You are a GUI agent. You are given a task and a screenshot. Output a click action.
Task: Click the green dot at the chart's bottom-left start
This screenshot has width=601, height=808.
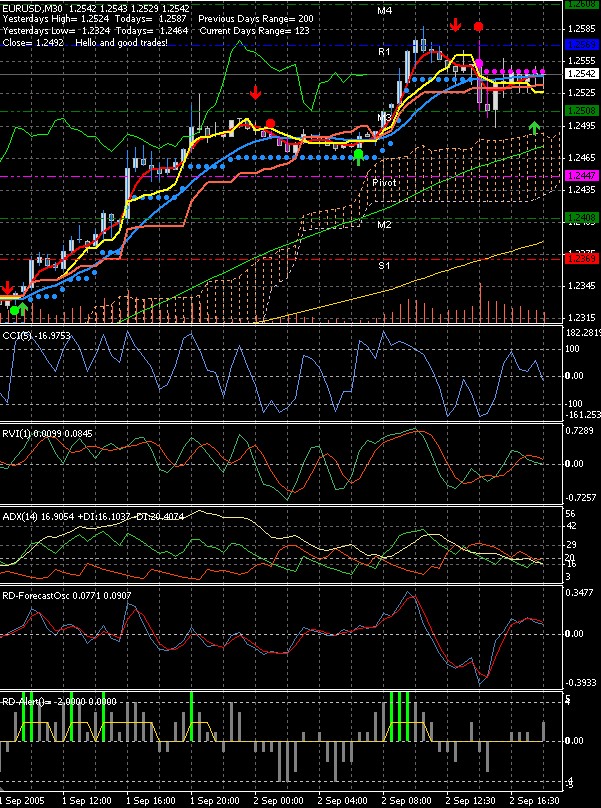(14, 310)
